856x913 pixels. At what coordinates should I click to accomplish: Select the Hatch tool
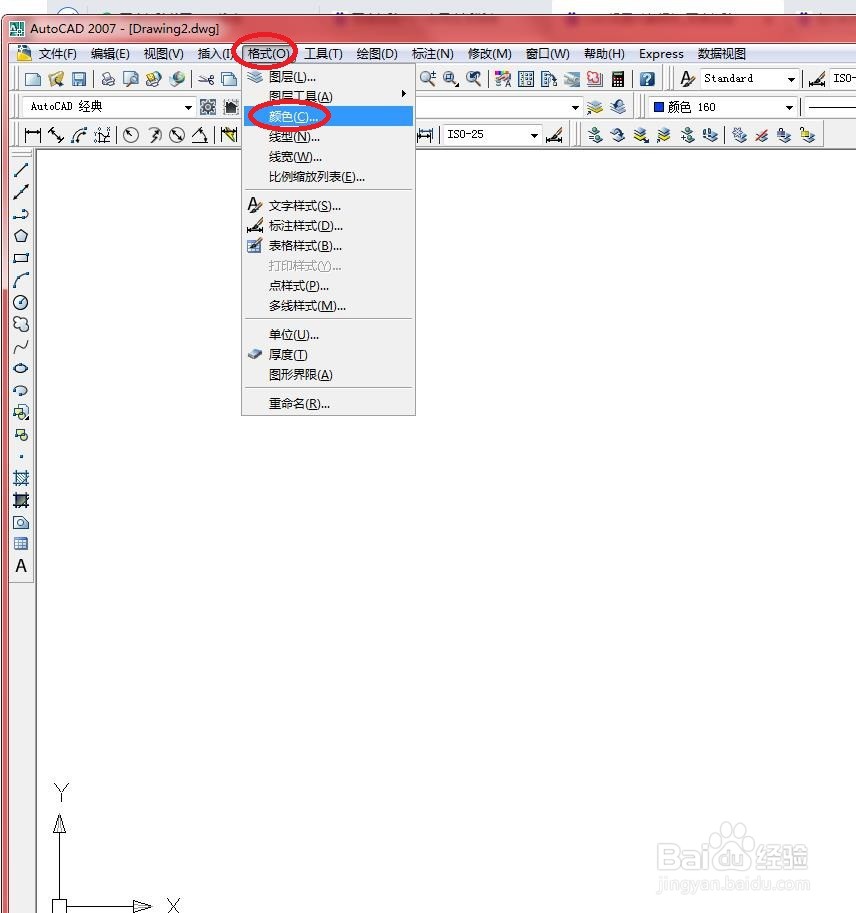pyautogui.click(x=21, y=478)
